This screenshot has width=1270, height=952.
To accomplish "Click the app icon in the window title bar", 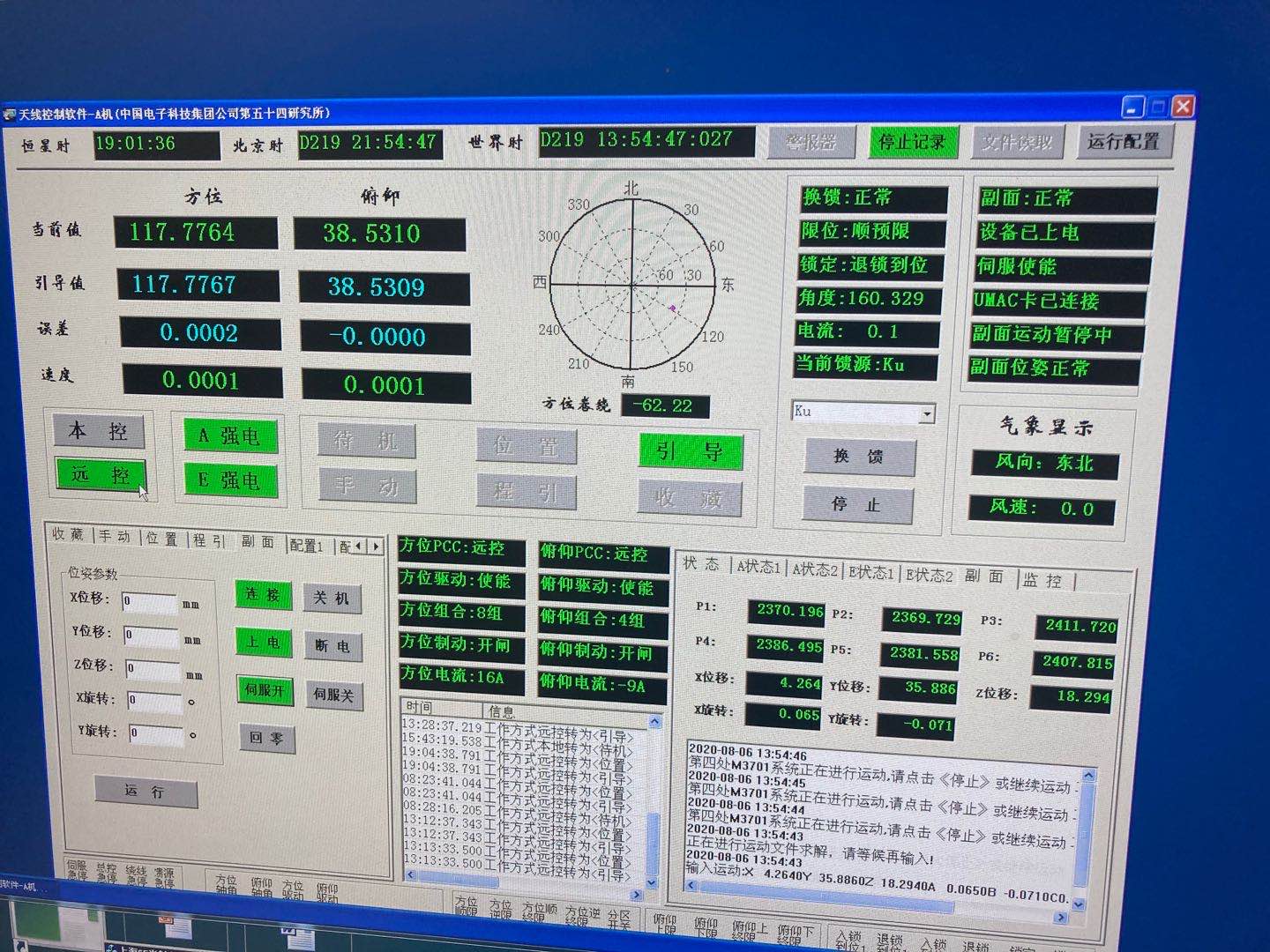I will tap(10, 114).
